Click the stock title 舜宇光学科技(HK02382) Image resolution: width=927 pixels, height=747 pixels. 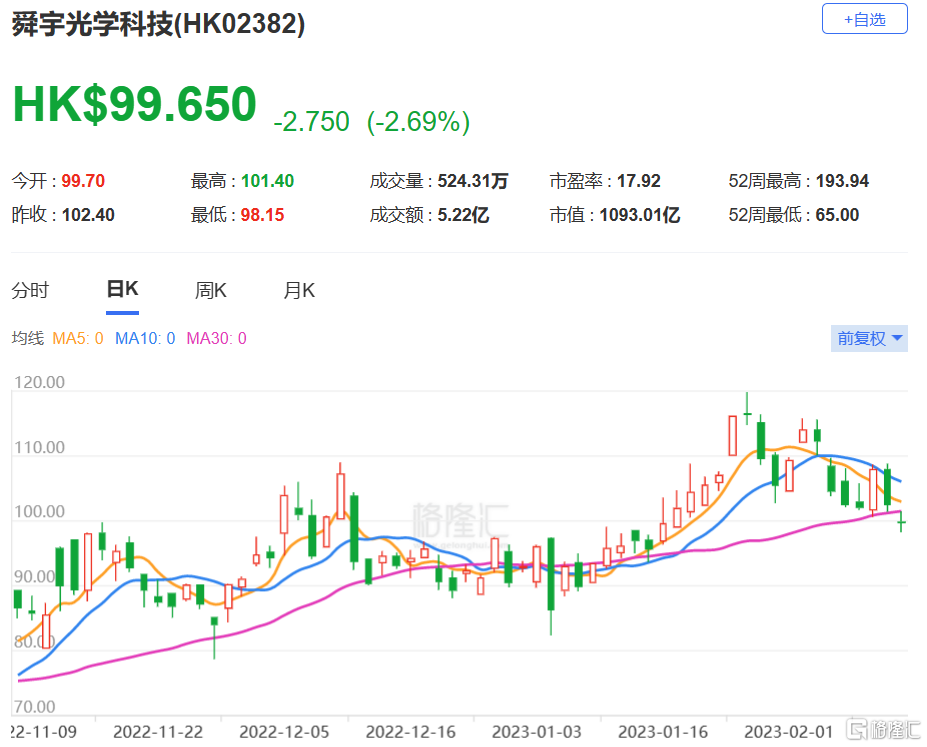tap(158, 25)
